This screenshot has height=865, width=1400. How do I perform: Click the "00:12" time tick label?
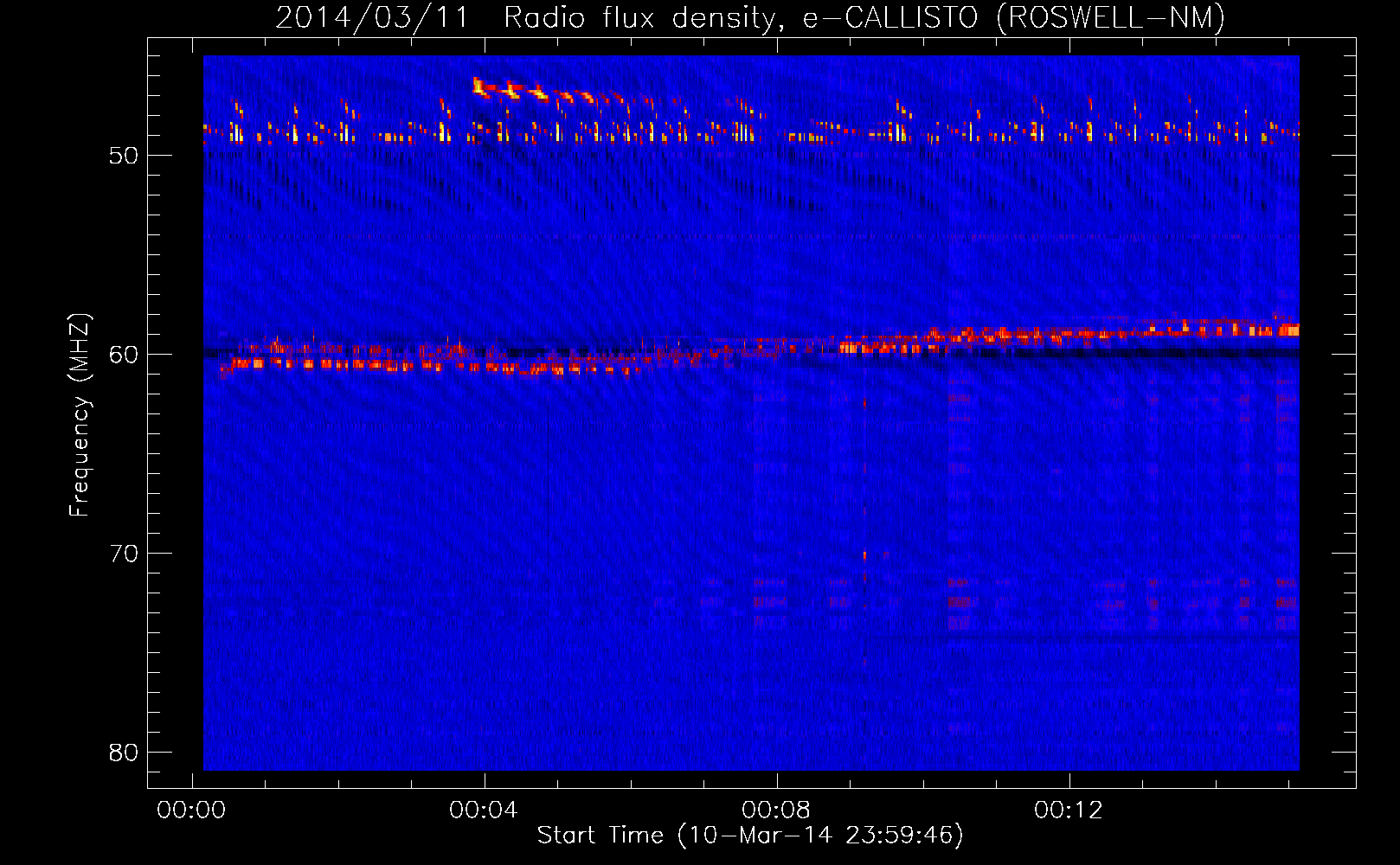1069,810
